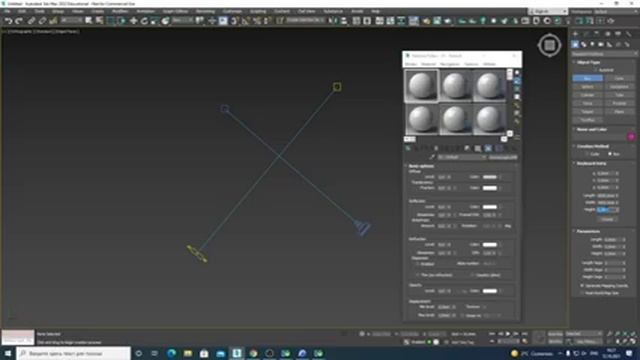Open the Customize menu
The width and height of the screenshot is (640, 360).
[x=232, y=11]
